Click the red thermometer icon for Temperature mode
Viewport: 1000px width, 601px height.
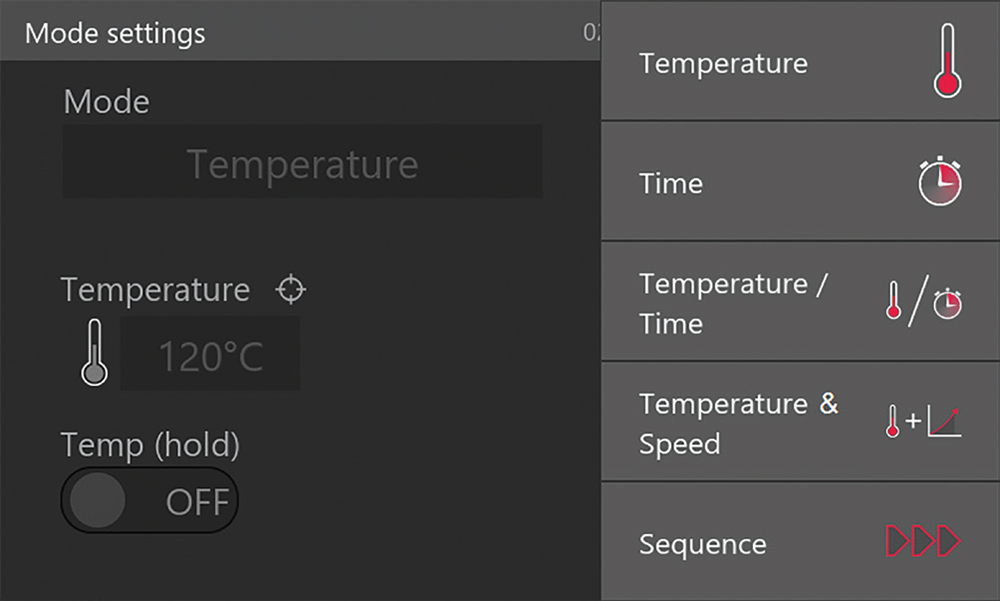point(946,62)
